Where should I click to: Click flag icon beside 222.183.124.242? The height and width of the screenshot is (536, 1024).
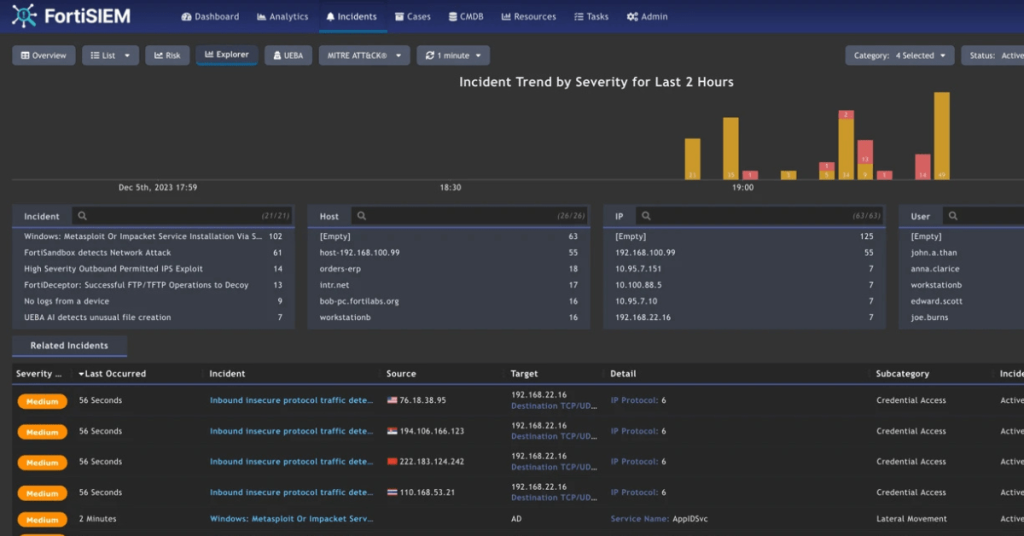coord(392,462)
